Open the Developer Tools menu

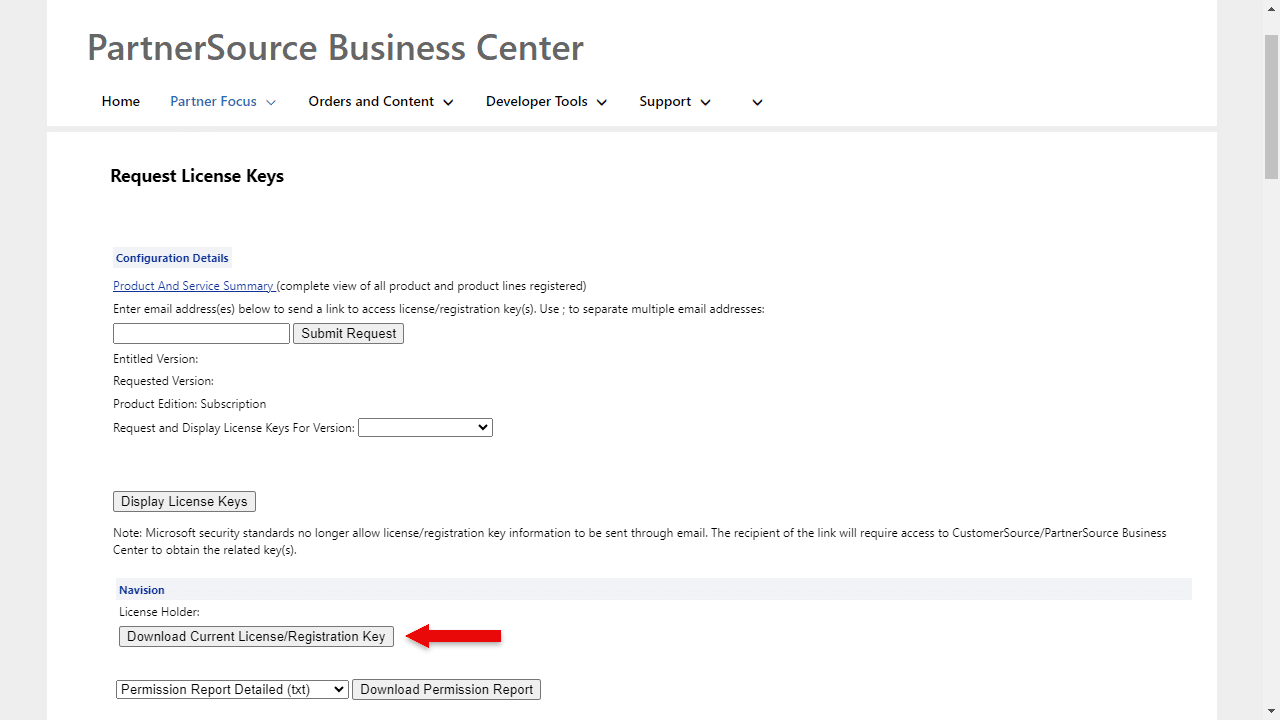click(547, 101)
